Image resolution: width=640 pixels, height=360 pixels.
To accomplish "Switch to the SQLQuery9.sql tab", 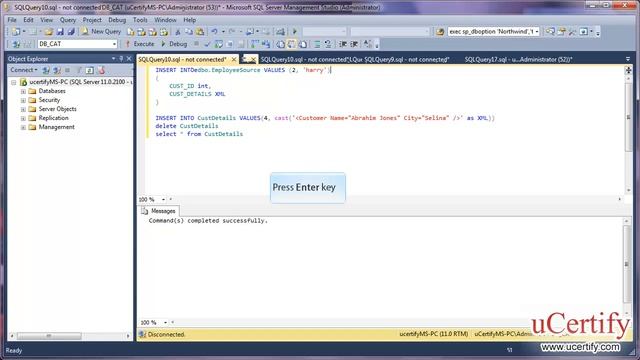I will (x=407, y=60).
